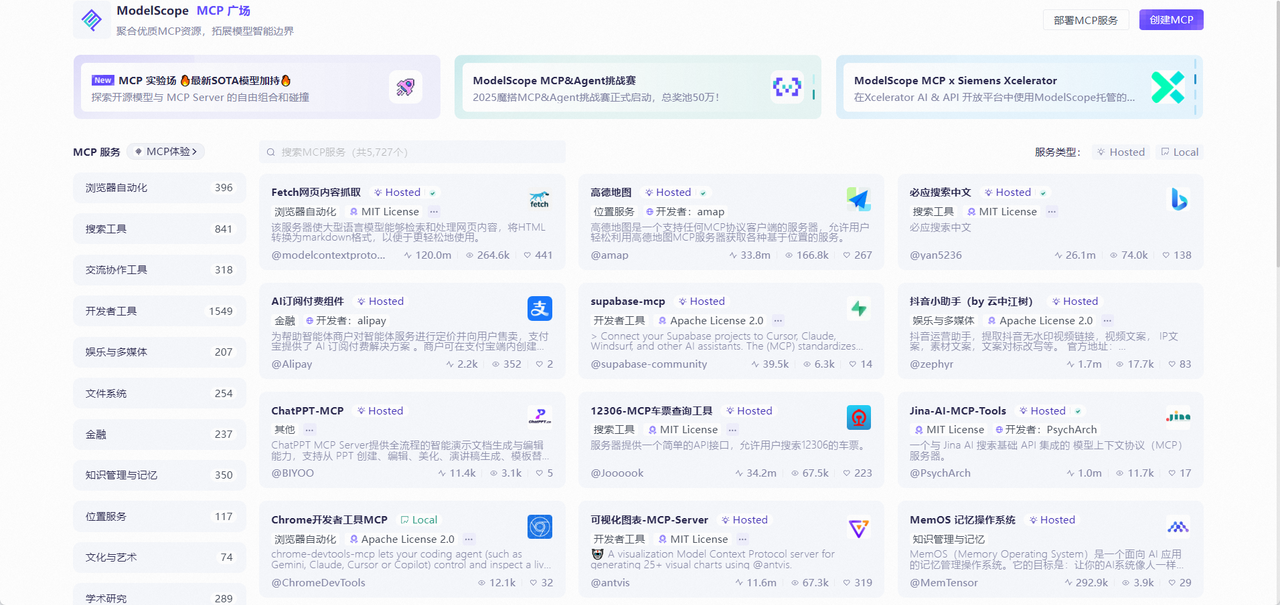
Task: Click the Amap paper-plane logo icon
Action: (x=858, y=199)
